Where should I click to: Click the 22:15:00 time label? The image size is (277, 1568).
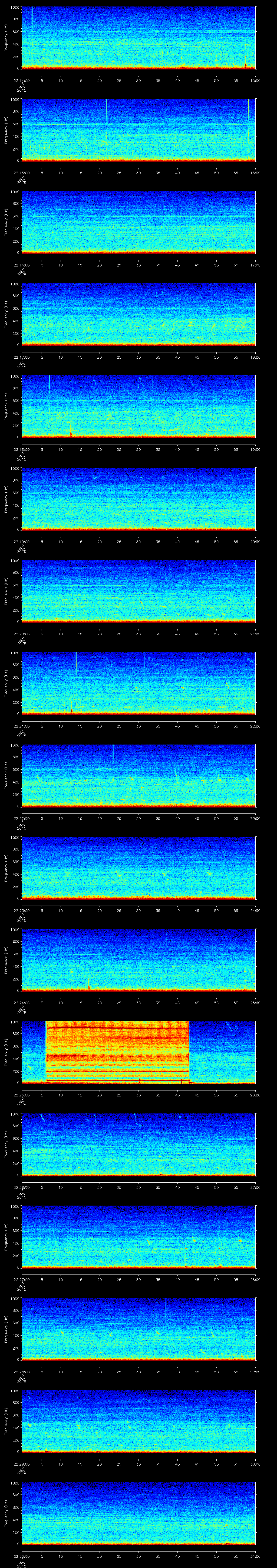21,173
